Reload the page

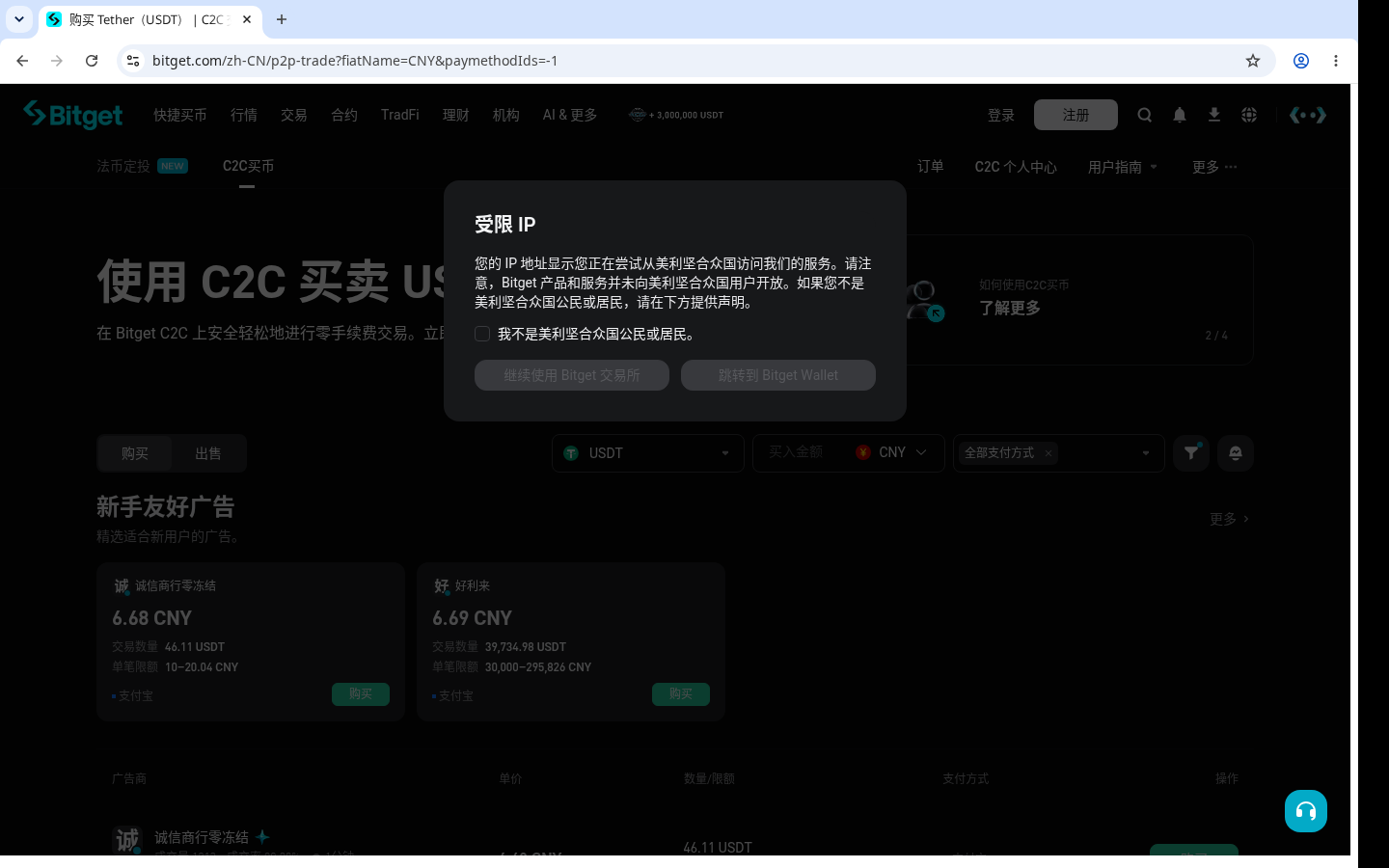point(92,61)
